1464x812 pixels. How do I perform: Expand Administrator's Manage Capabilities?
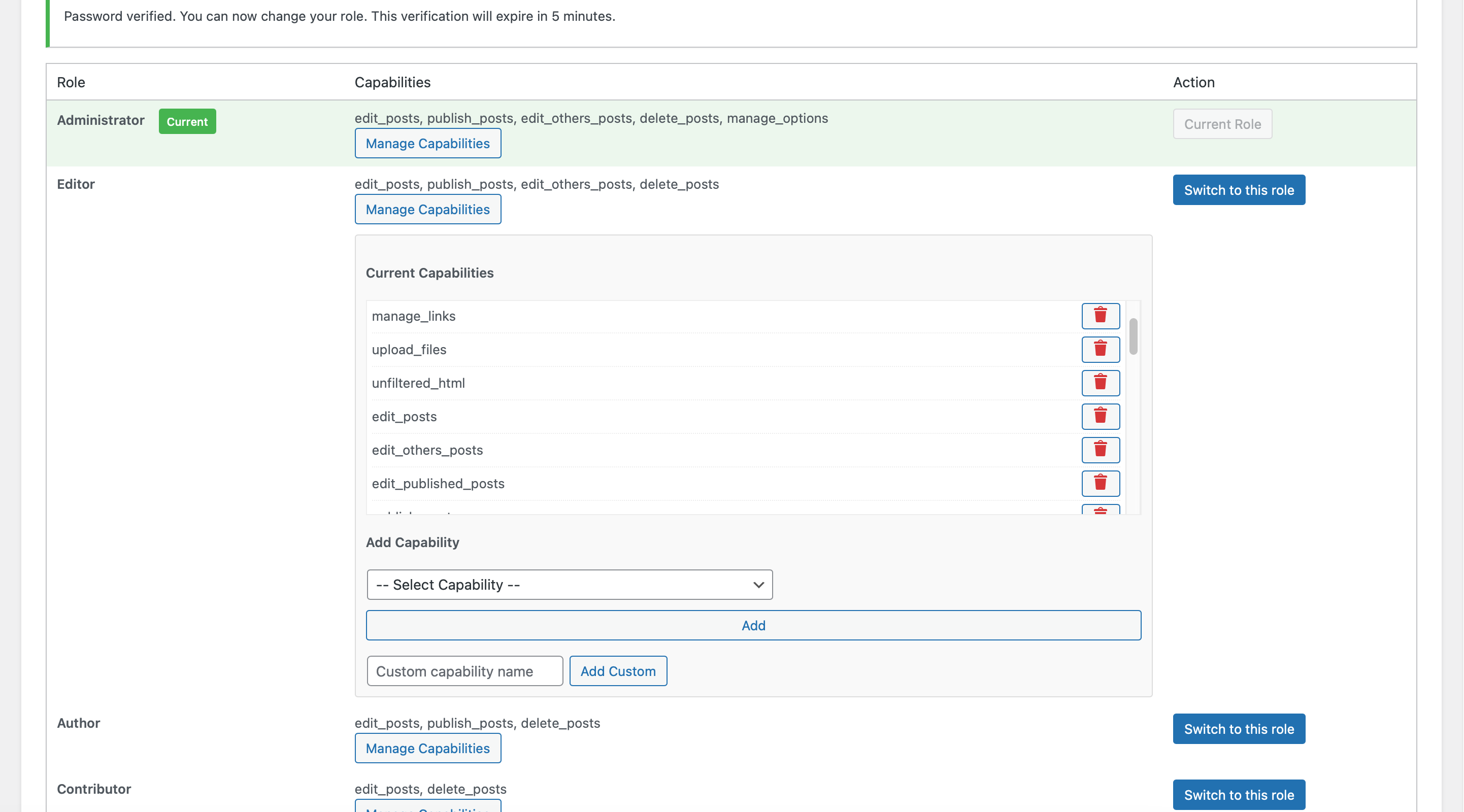click(427, 143)
